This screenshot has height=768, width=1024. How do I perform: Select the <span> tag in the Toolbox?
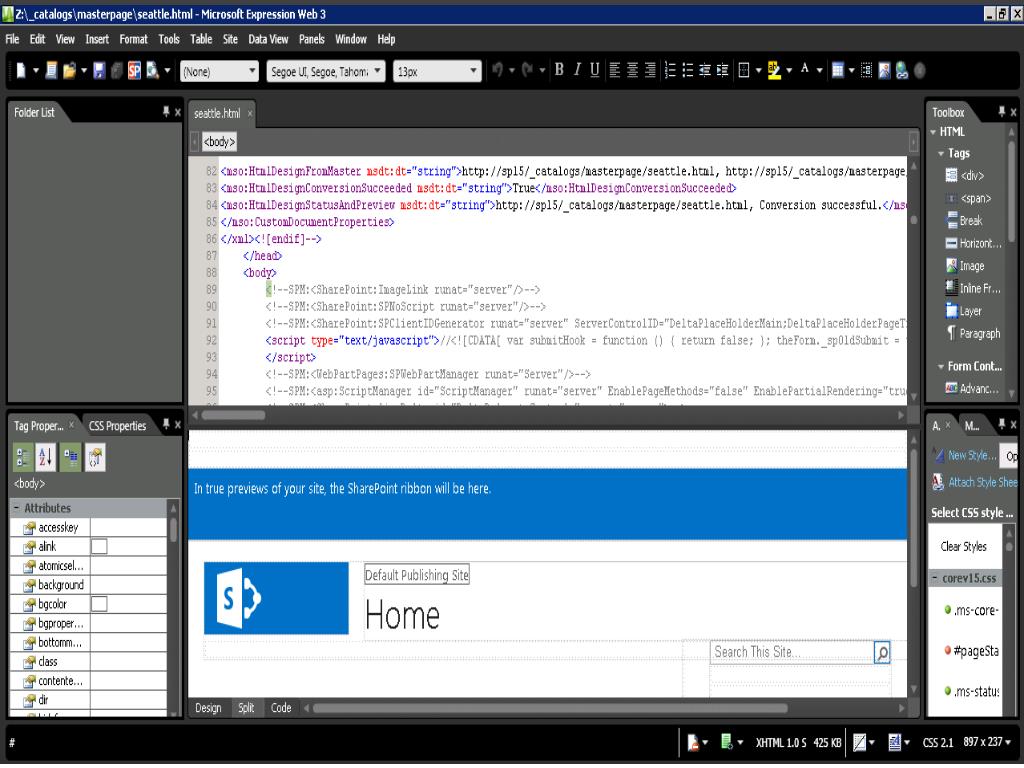pyautogui.click(x=969, y=199)
